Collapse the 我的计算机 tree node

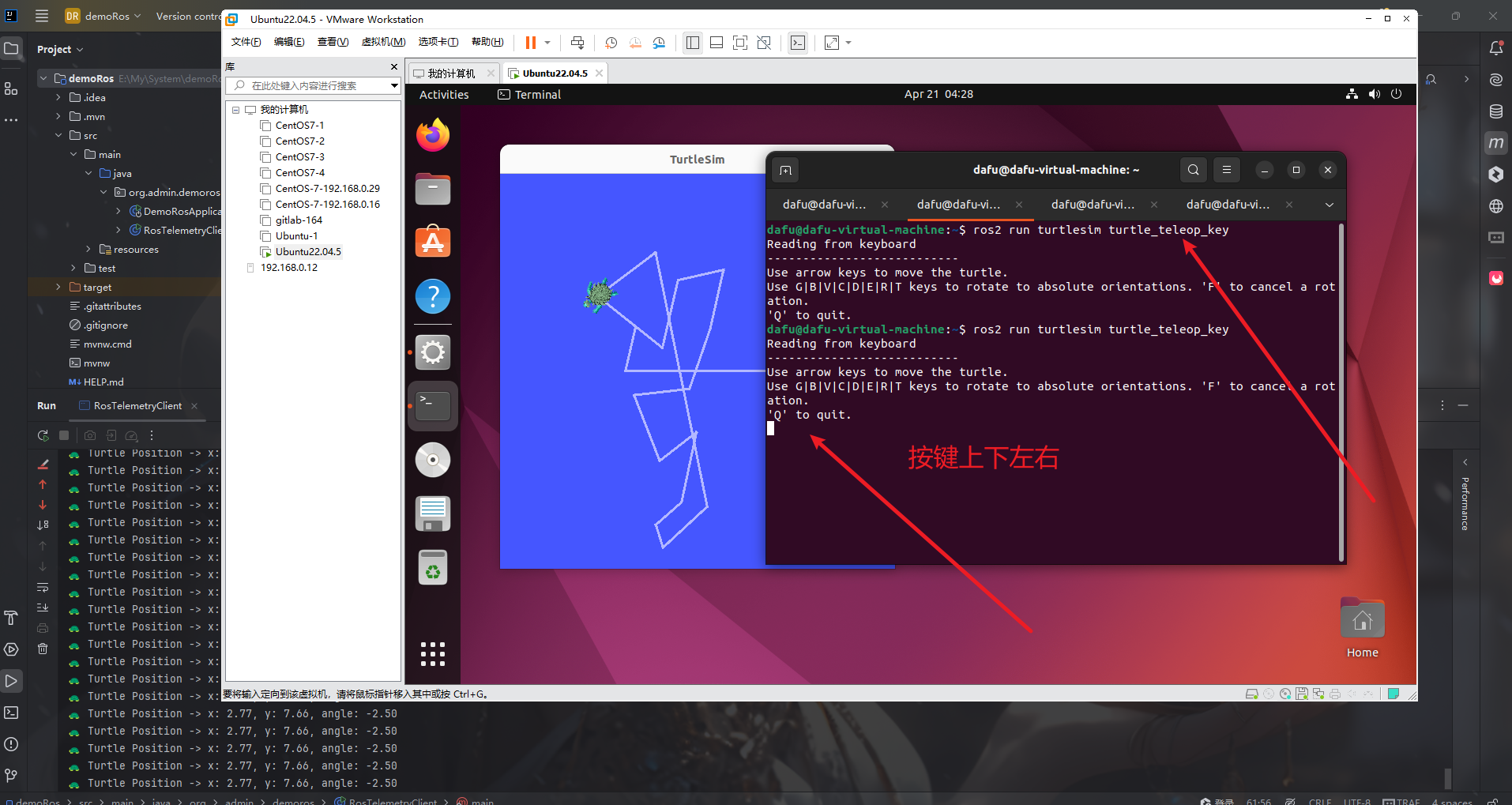pos(235,110)
